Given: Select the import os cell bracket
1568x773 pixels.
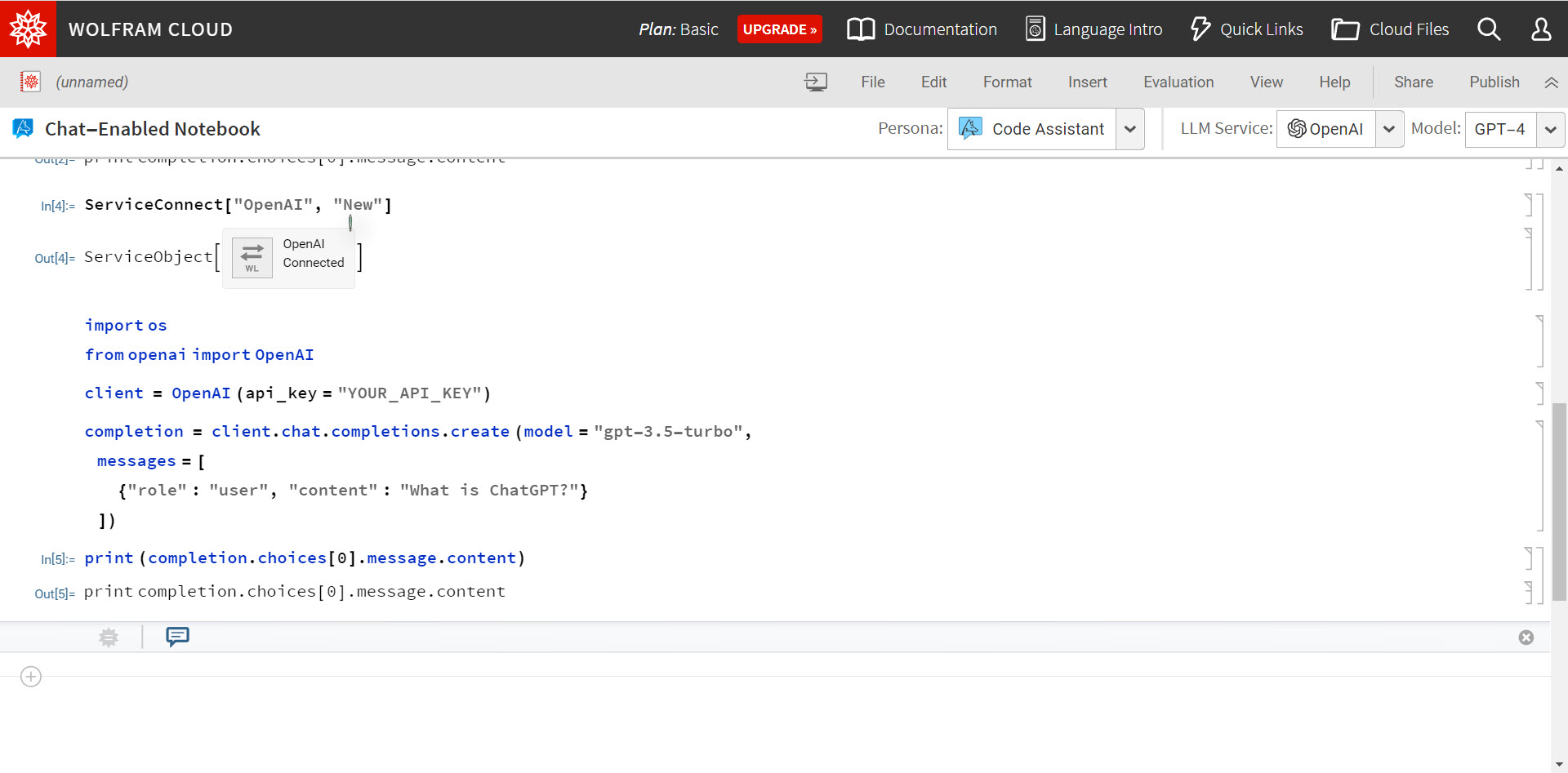Looking at the screenshot, I should [x=1539, y=340].
